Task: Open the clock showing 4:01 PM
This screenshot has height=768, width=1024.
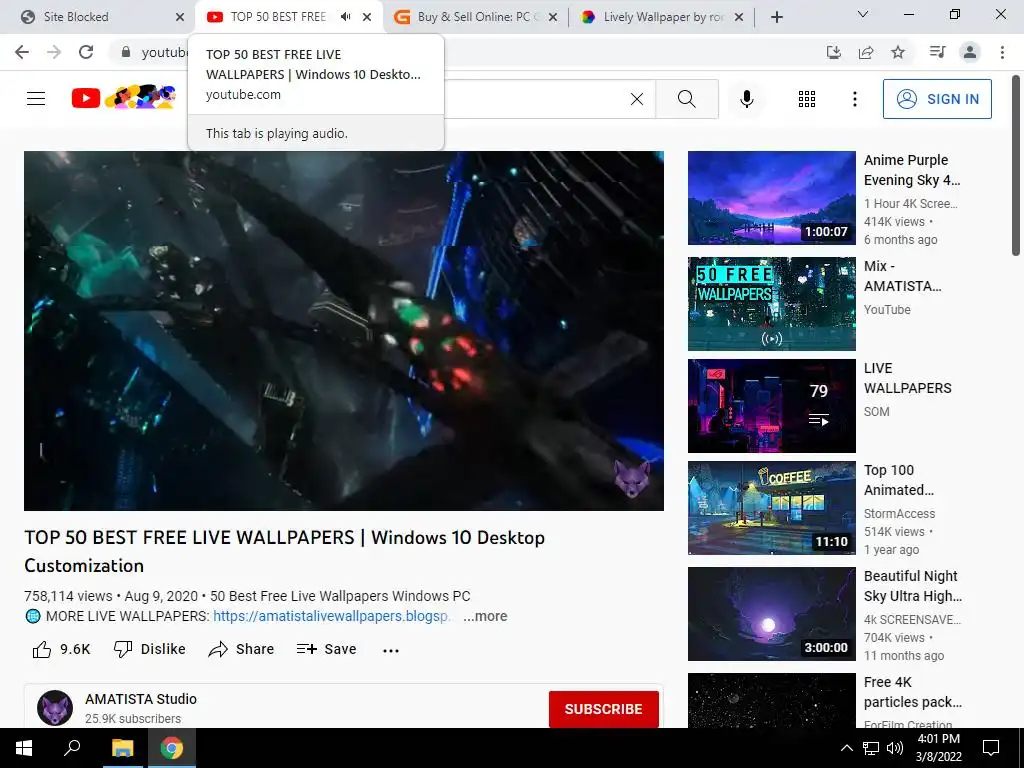Action: (x=938, y=748)
